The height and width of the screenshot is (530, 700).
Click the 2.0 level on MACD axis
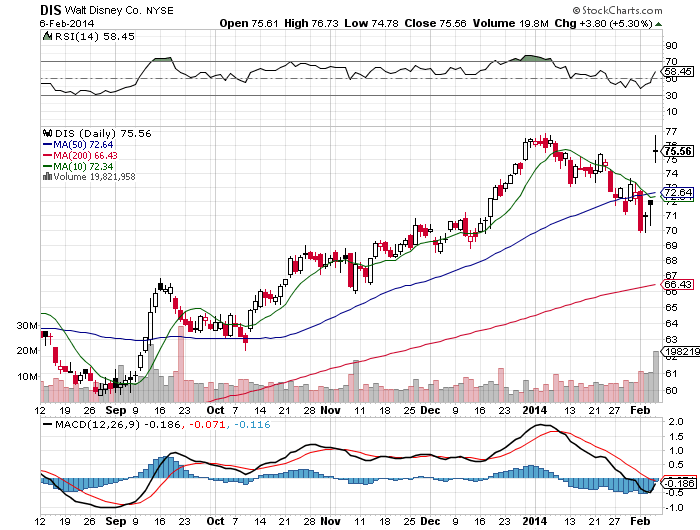(x=676, y=421)
